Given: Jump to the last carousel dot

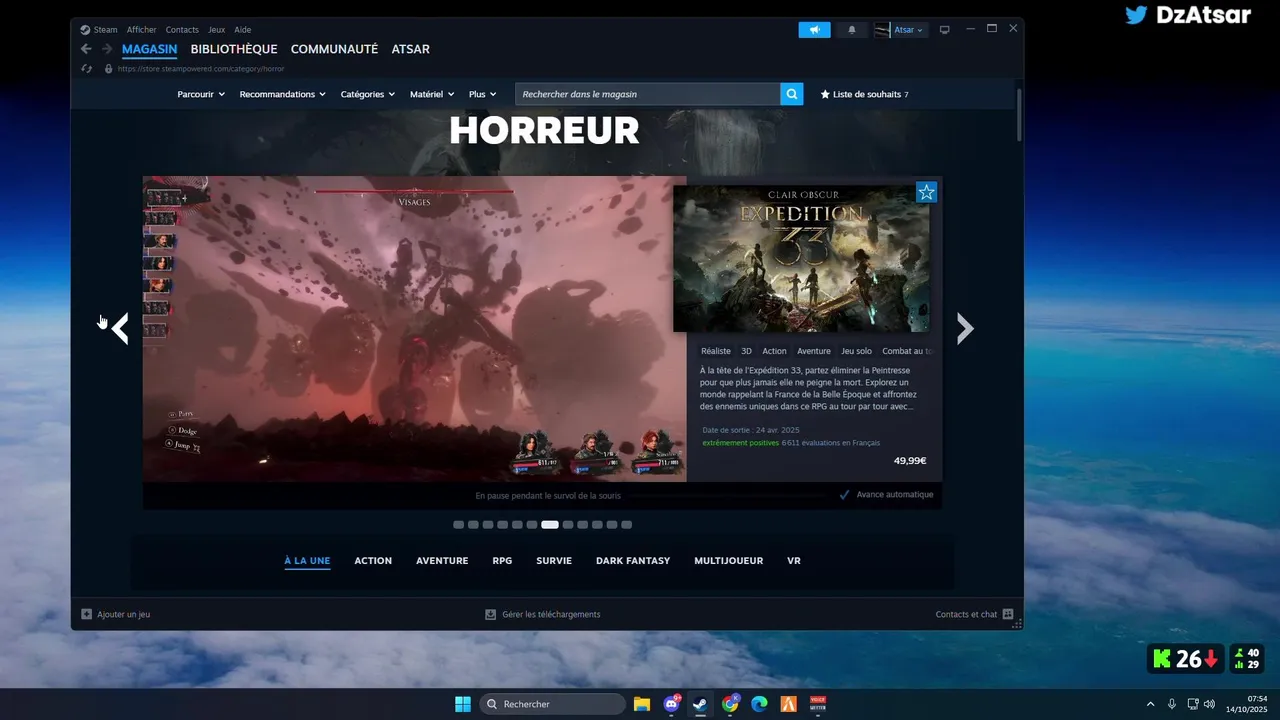Looking at the screenshot, I should pos(627,524).
